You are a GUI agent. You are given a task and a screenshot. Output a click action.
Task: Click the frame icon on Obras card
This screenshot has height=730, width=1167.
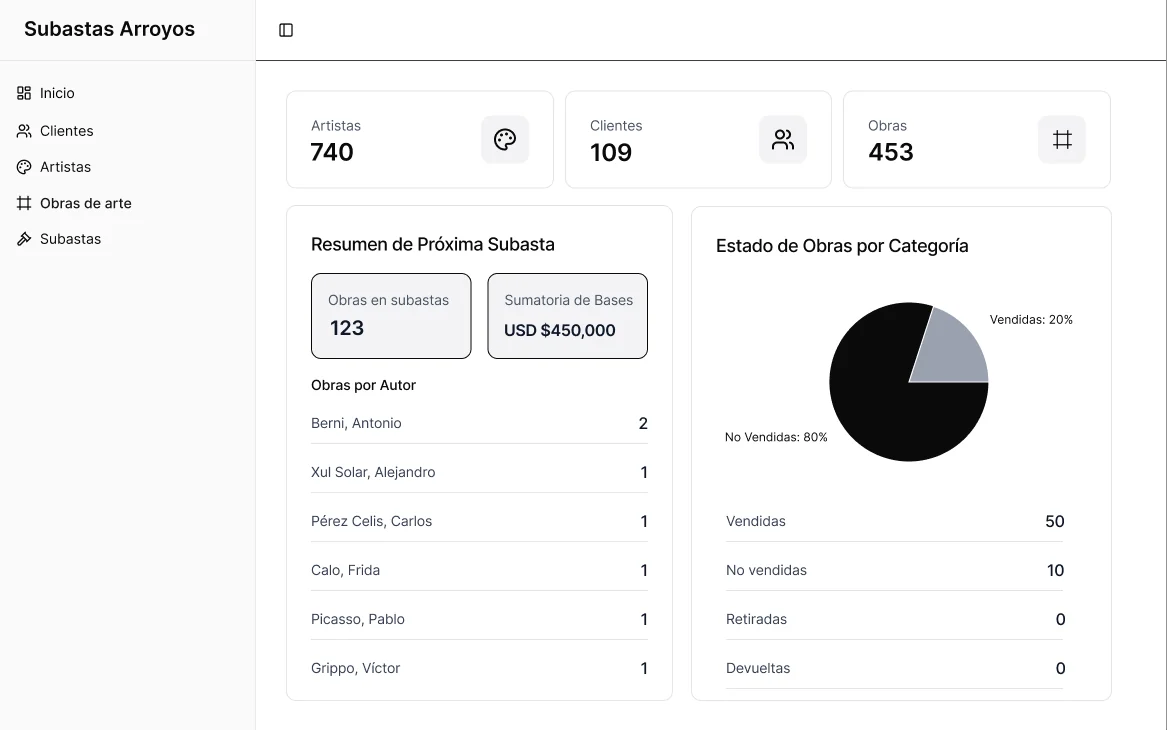1062,139
